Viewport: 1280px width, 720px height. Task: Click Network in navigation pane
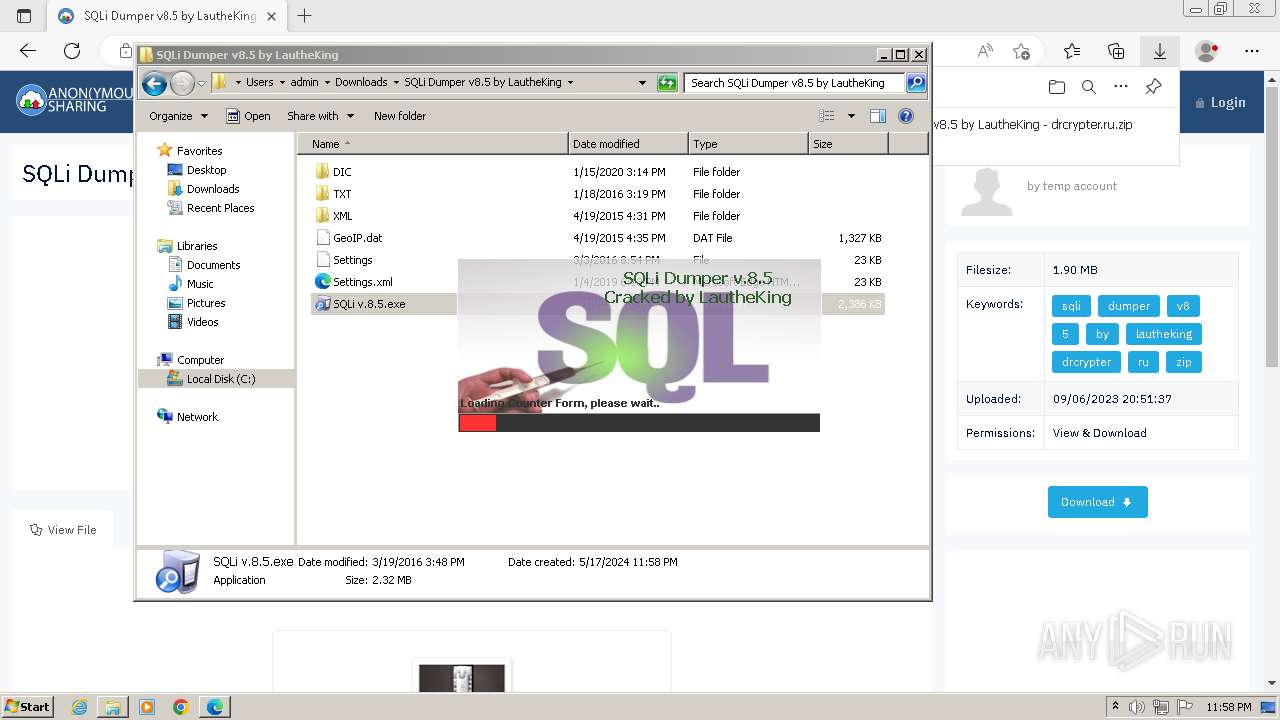pos(197,417)
